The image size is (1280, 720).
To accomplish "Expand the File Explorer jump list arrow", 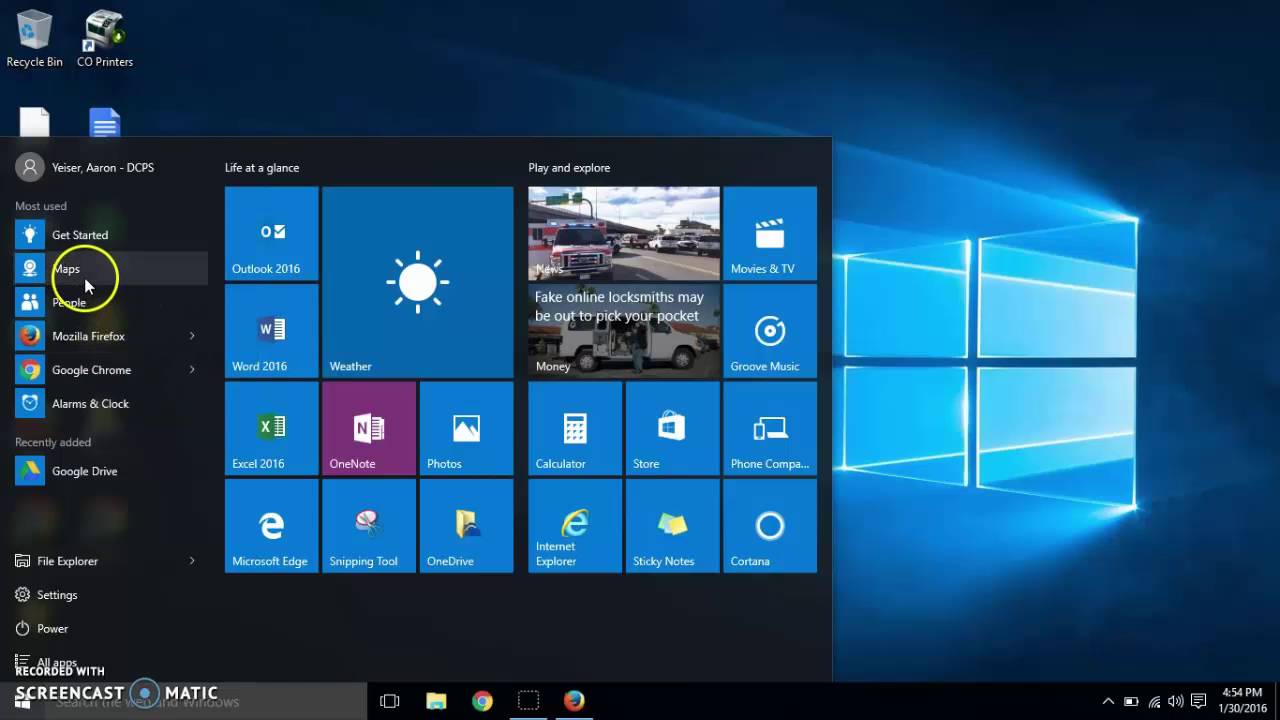I will 192,561.
